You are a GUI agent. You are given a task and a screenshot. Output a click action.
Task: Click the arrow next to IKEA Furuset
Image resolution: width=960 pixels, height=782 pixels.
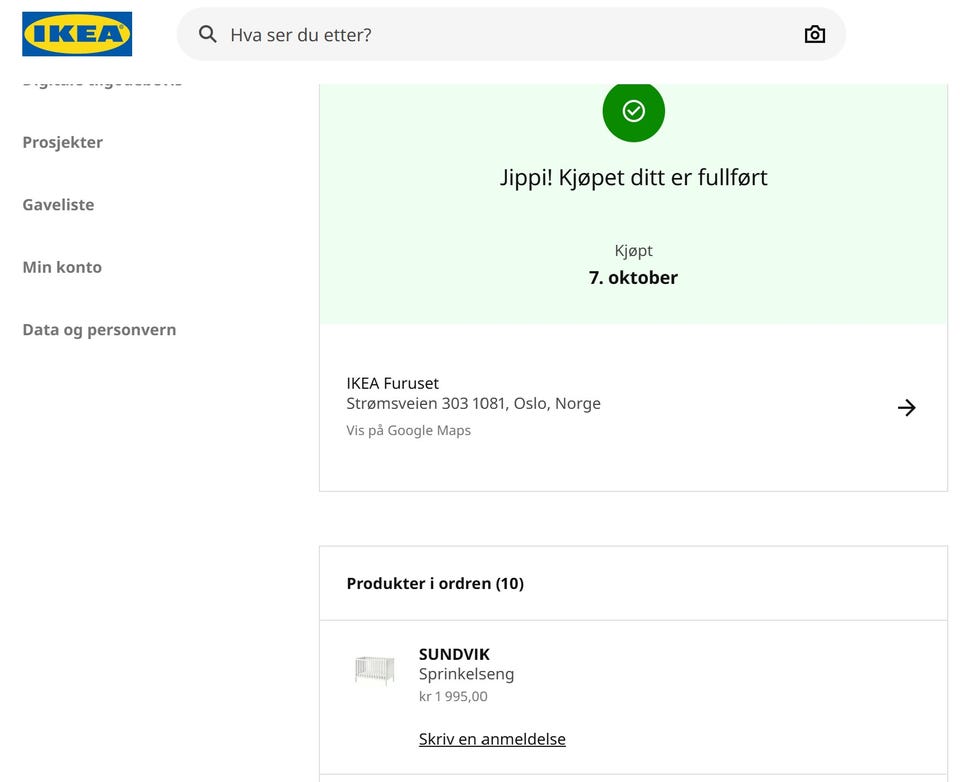click(x=906, y=407)
